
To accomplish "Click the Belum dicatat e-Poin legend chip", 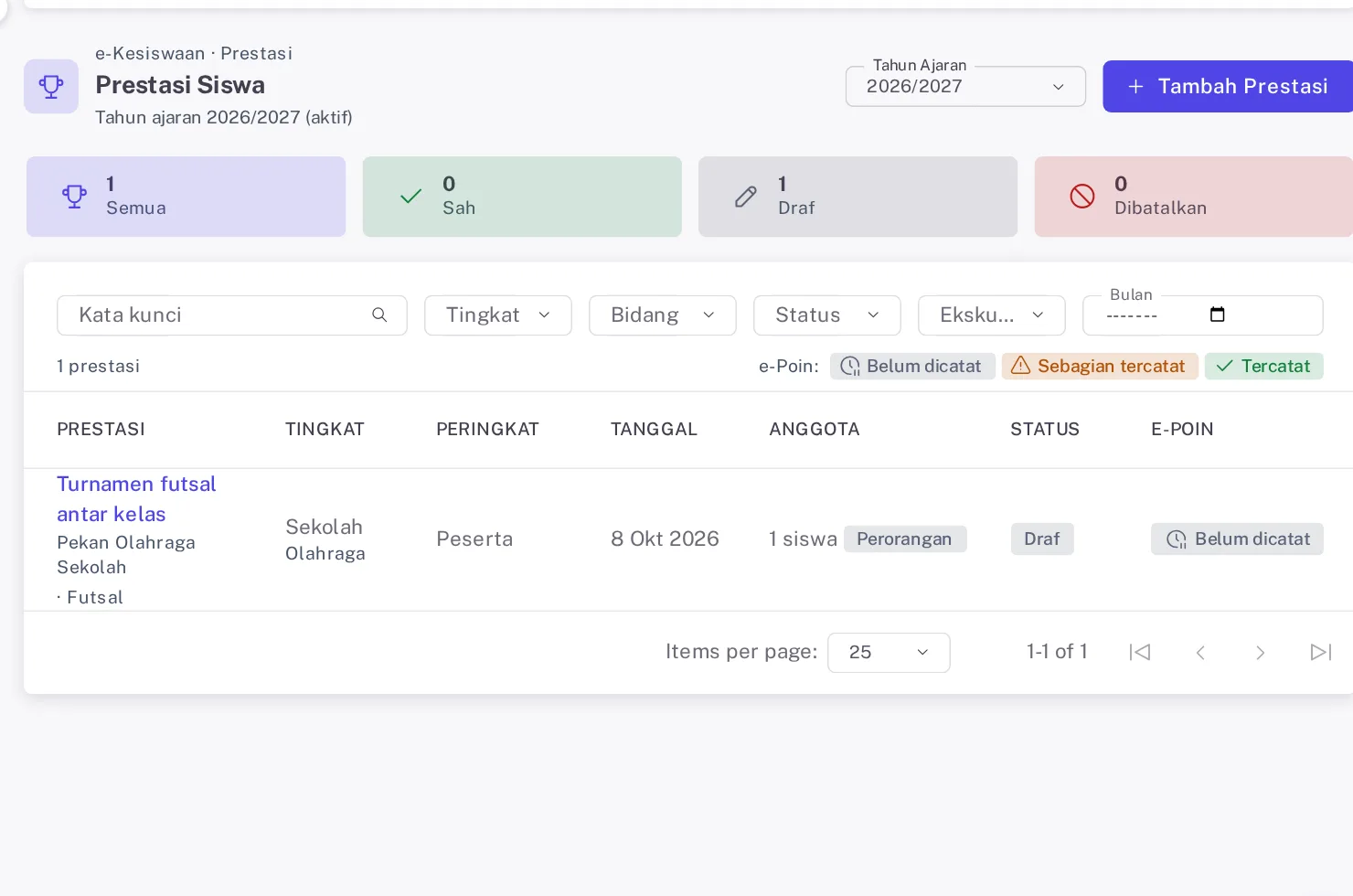I will click(912, 367).
